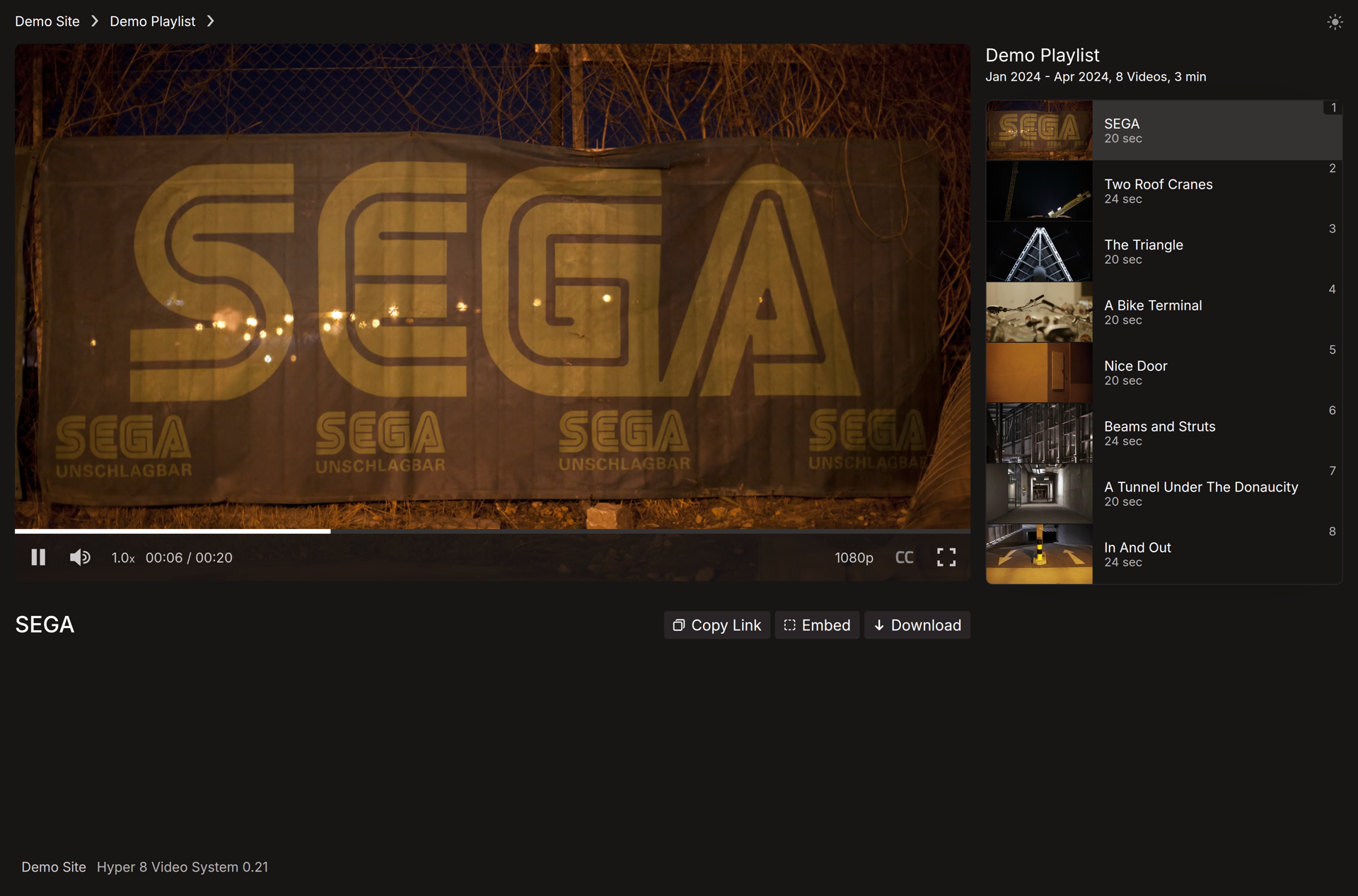This screenshot has width=1358, height=896.
Task: Toggle closed captions CC
Action: [x=904, y=557]
